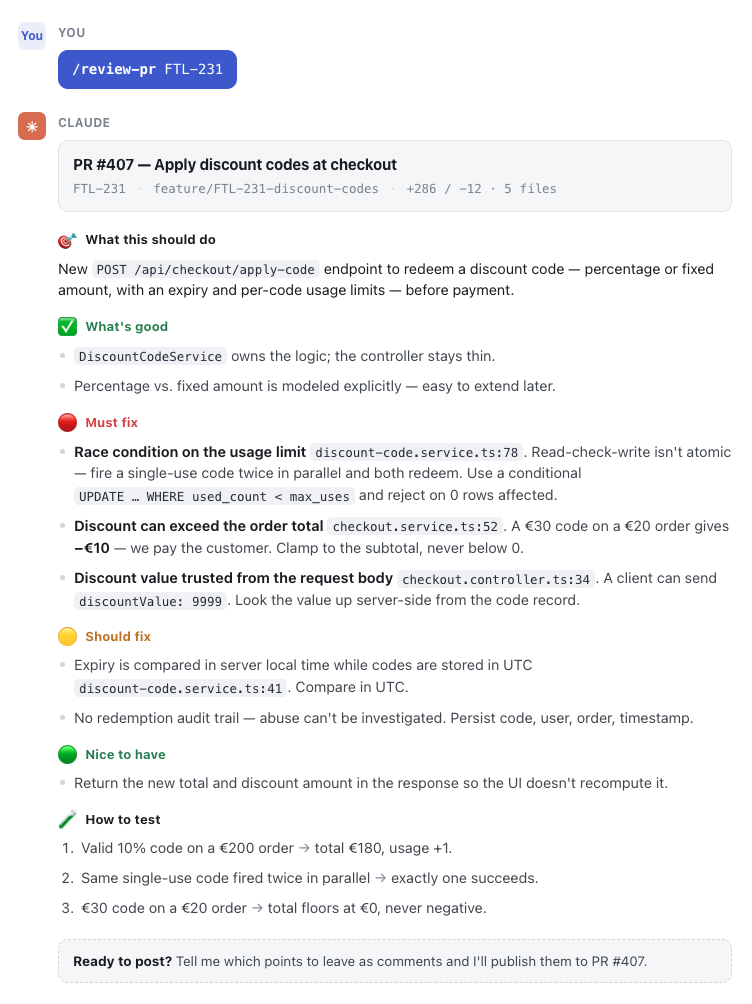The width and height of the screenshot is (752, 1004).
Task: Click the yellow circle beside Should fix
Action: pyautogui.click(x=67, y=636)
